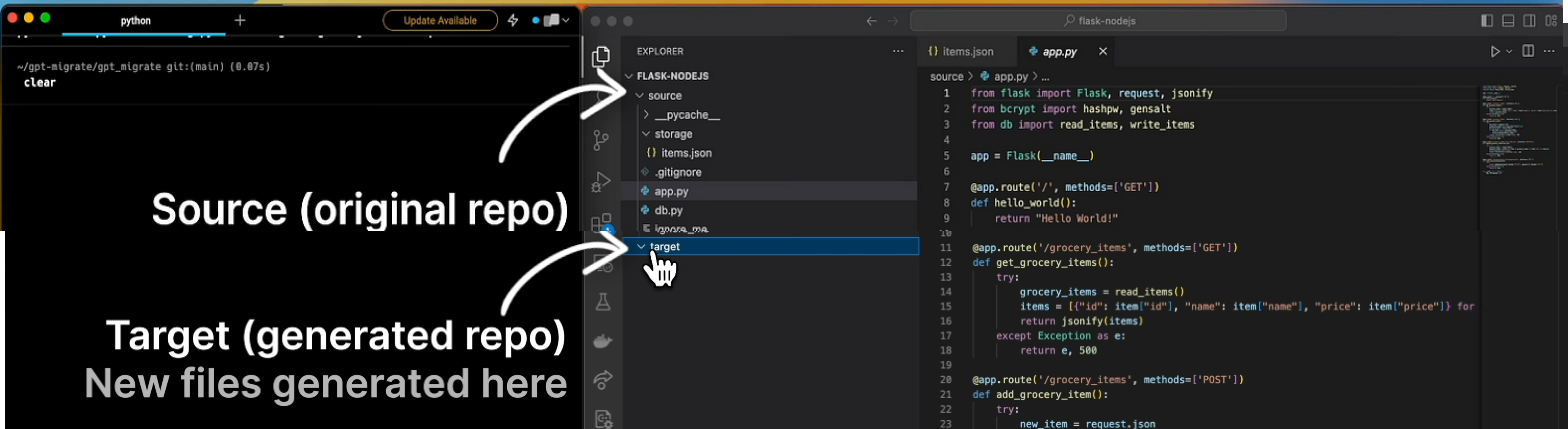Viewport: 1568px width, 429px height.
Task: Open the Docker view in activity bar
Action: coord(603,341)
